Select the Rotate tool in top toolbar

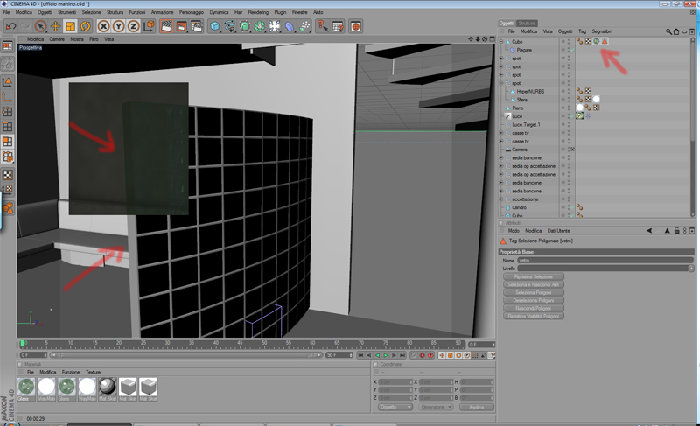85,26
